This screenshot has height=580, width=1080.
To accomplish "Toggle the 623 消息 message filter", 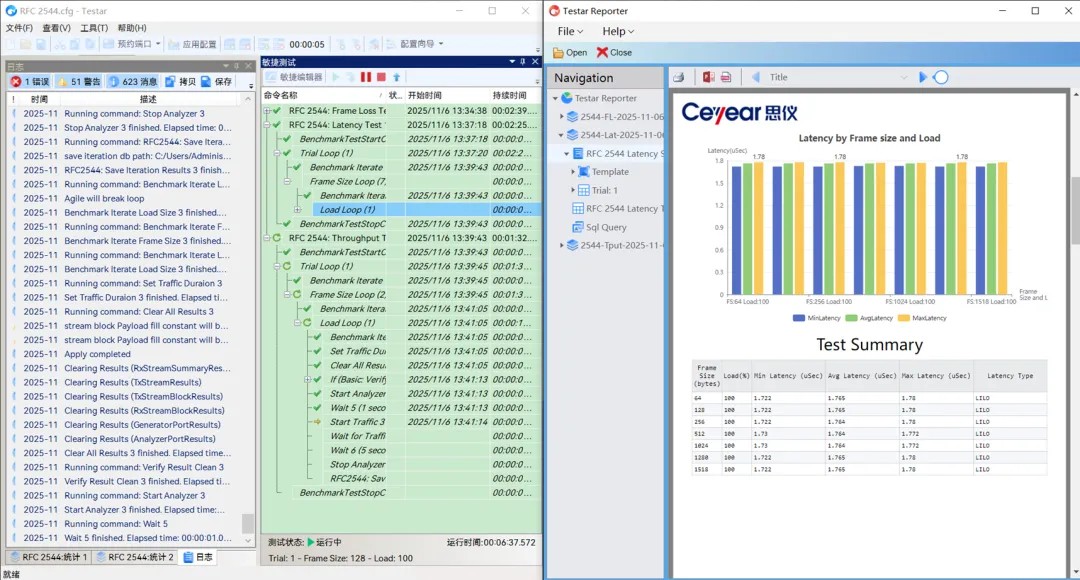I will click(x=132, y=81).
